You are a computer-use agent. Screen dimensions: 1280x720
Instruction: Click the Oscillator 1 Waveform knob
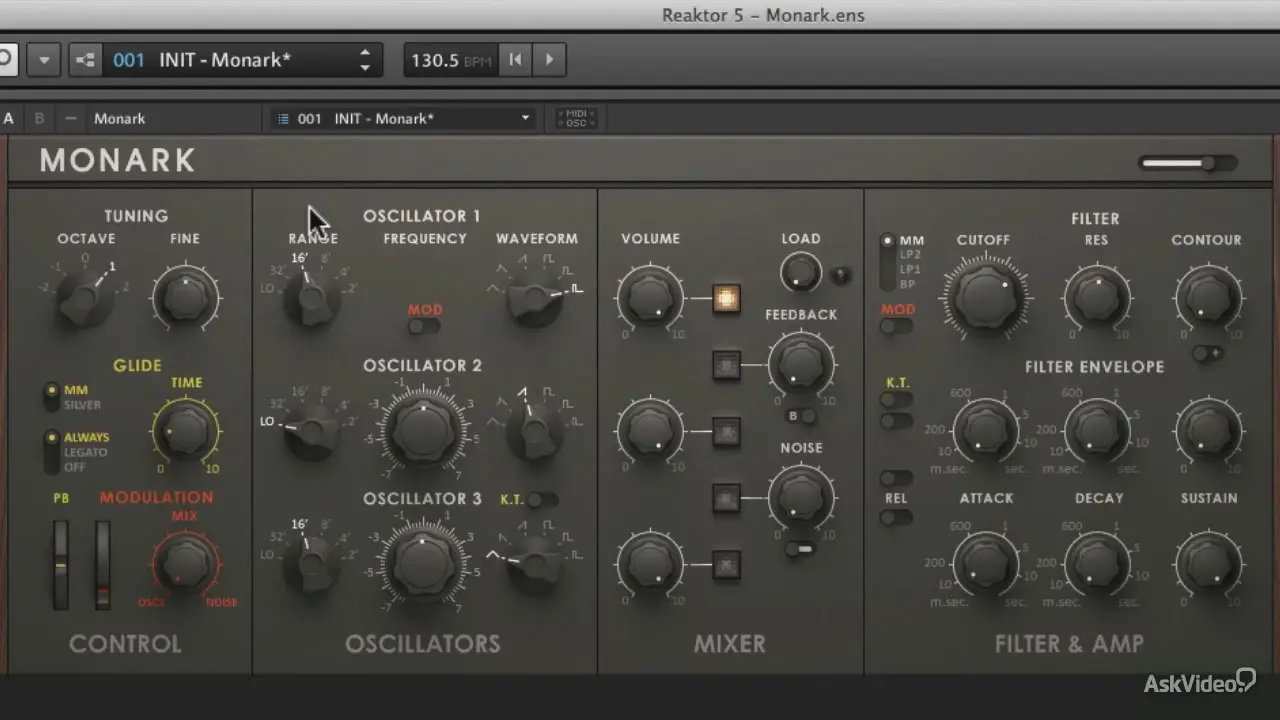[x=535, y=297]
